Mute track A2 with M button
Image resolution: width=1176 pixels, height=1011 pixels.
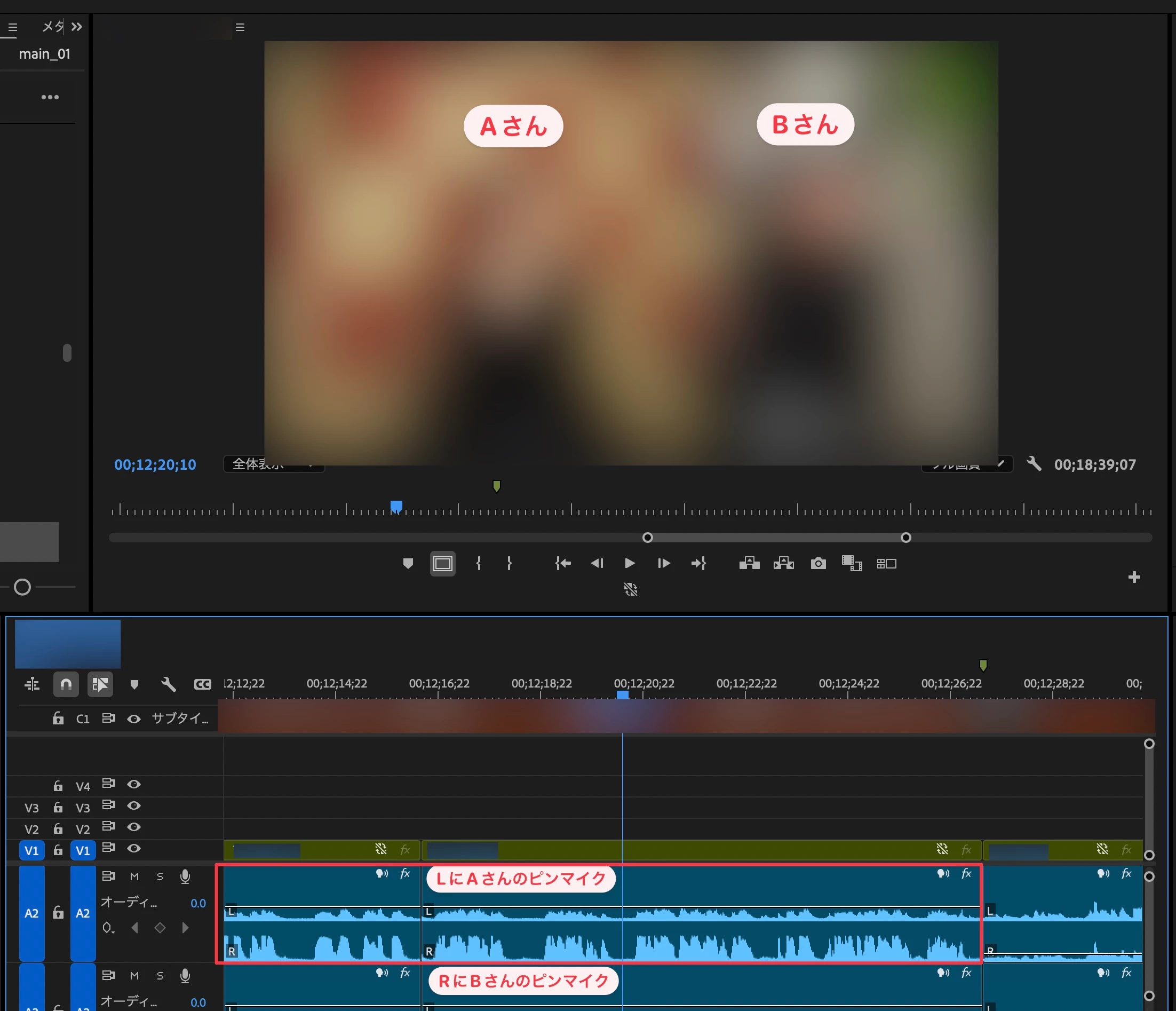tap(134, 877)
